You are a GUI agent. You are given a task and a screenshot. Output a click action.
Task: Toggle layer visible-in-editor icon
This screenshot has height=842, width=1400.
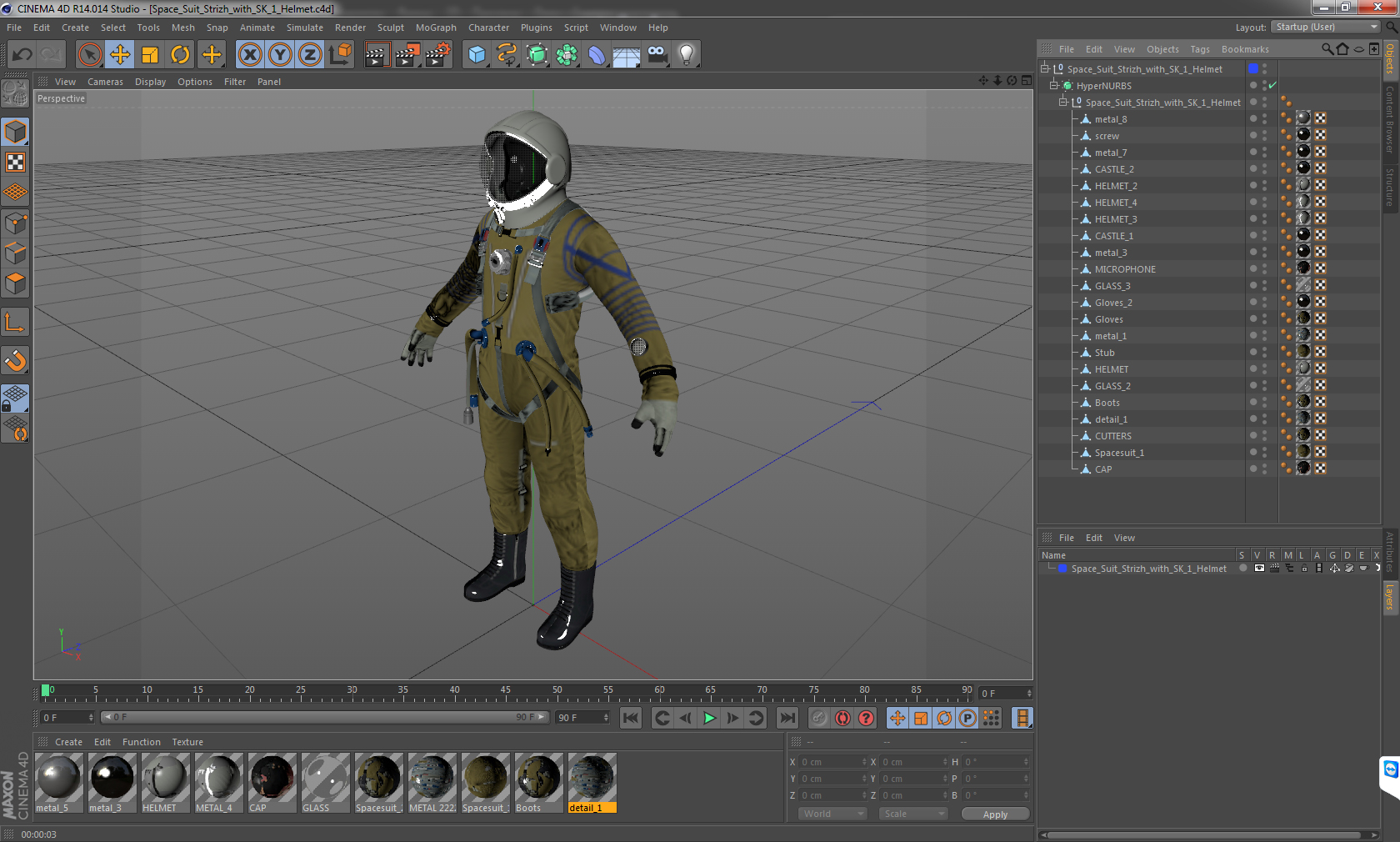(x=1259, y=568)
